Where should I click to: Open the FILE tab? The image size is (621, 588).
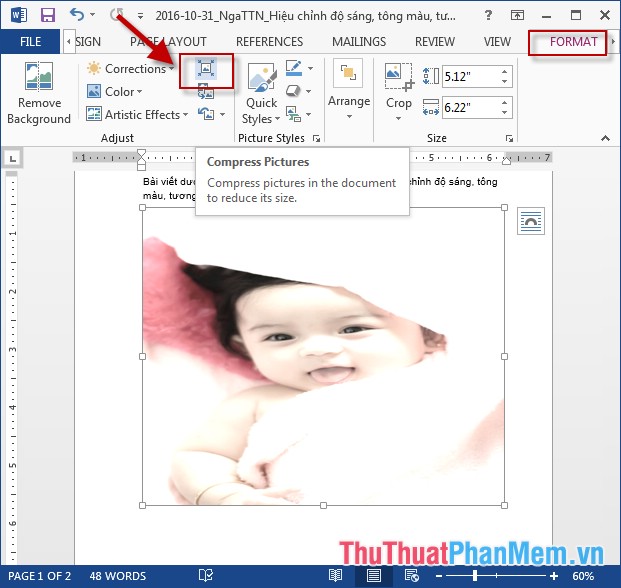click(x=30, y=42)
